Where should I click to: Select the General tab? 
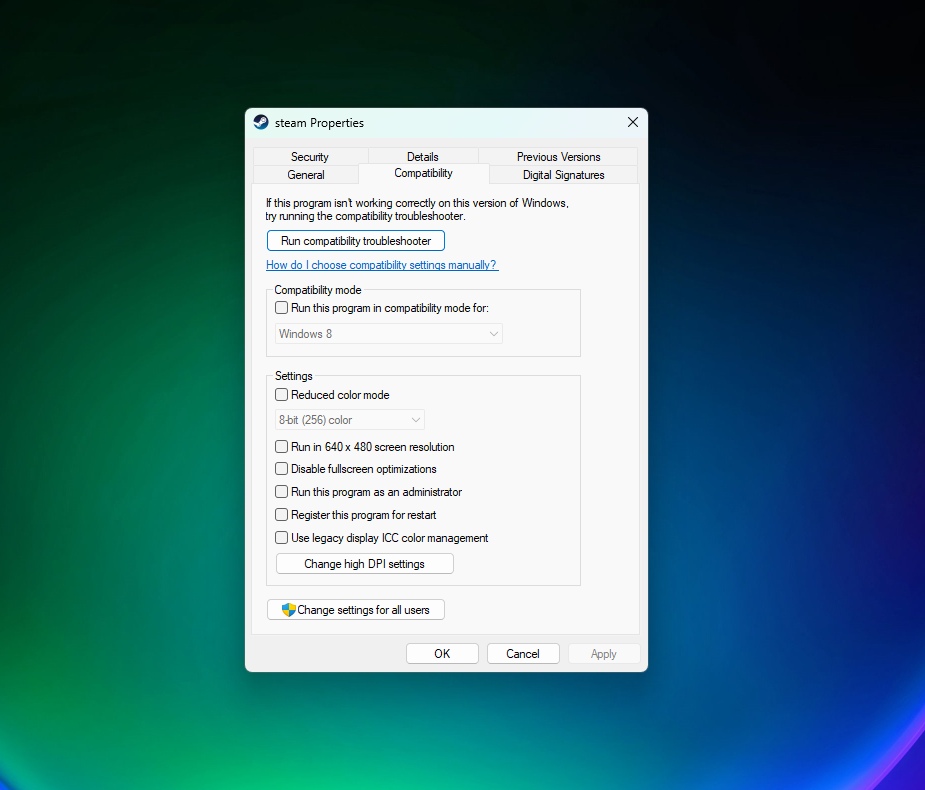click(x=306, y=175)
